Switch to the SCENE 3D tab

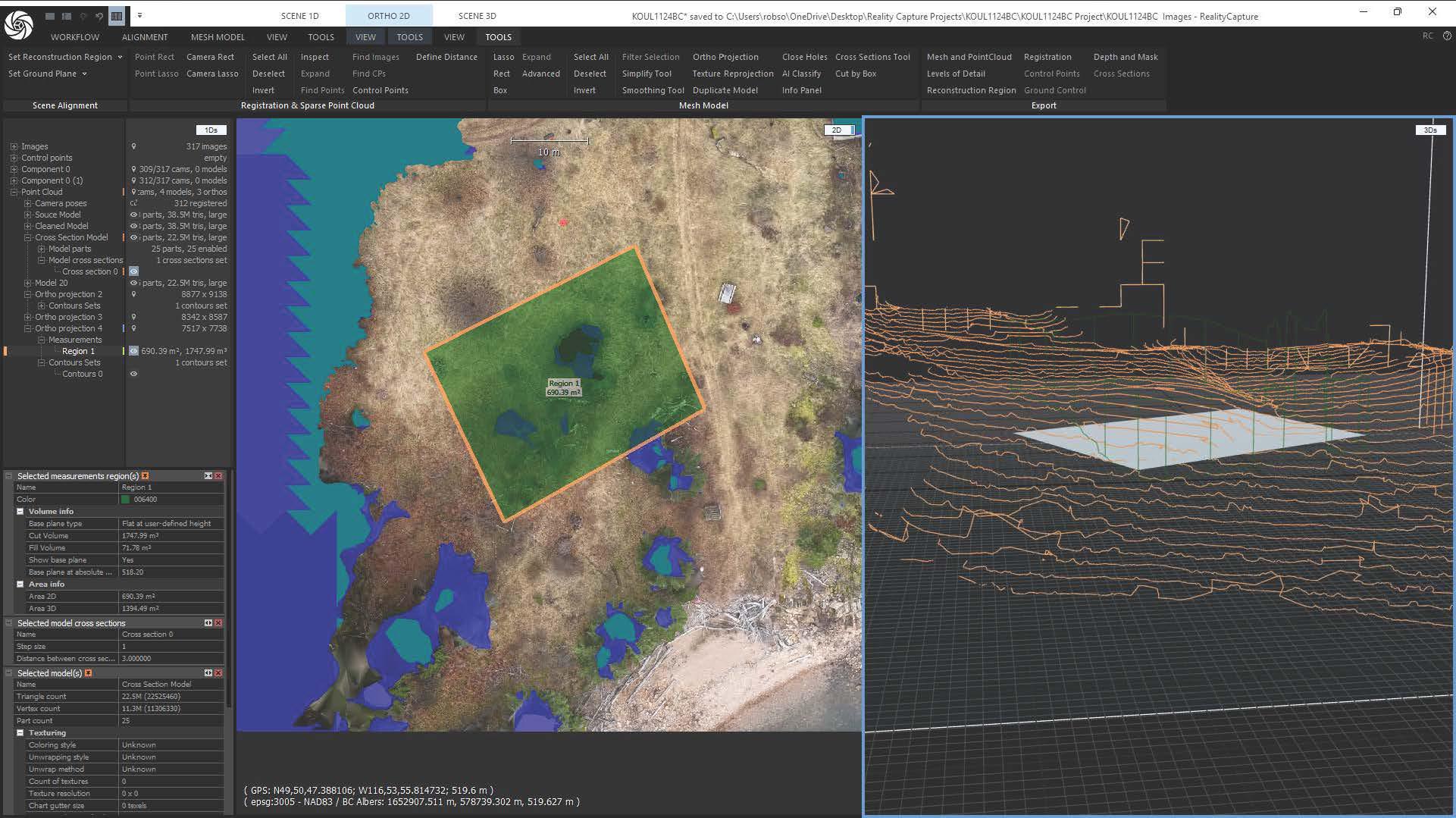[x=477, y=16]
